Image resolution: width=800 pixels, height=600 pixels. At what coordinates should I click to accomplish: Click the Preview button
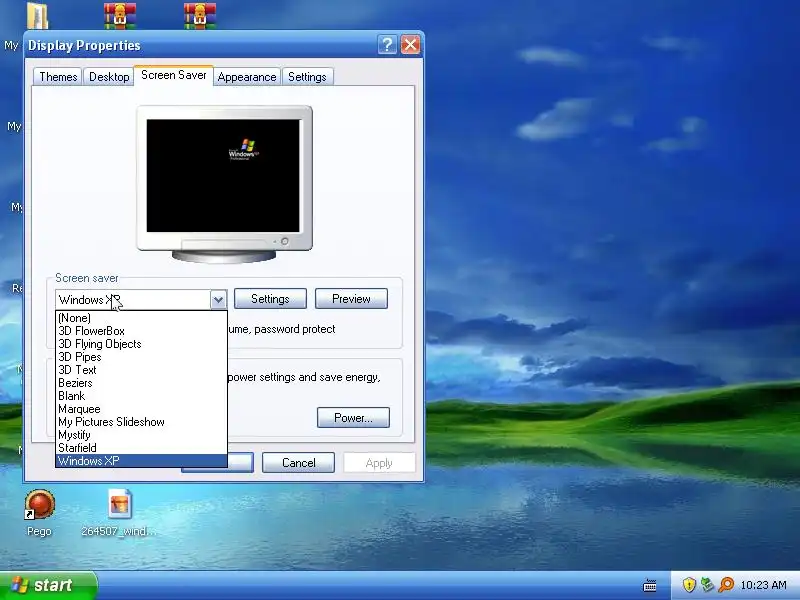[351, 298]
